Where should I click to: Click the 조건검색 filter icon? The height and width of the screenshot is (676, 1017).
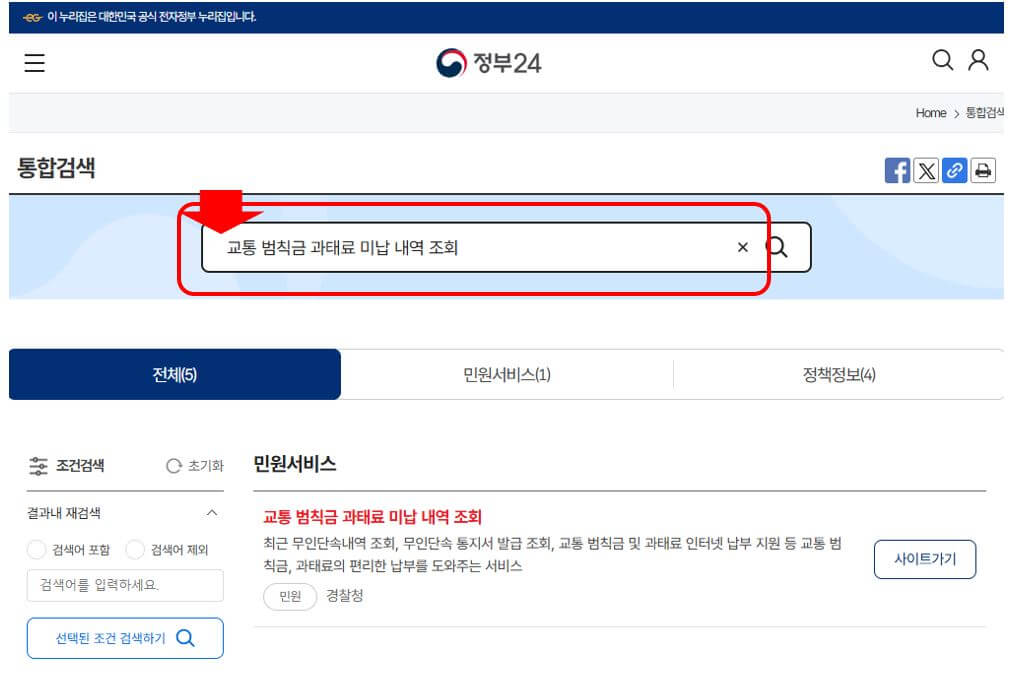[x=38, y=465]
